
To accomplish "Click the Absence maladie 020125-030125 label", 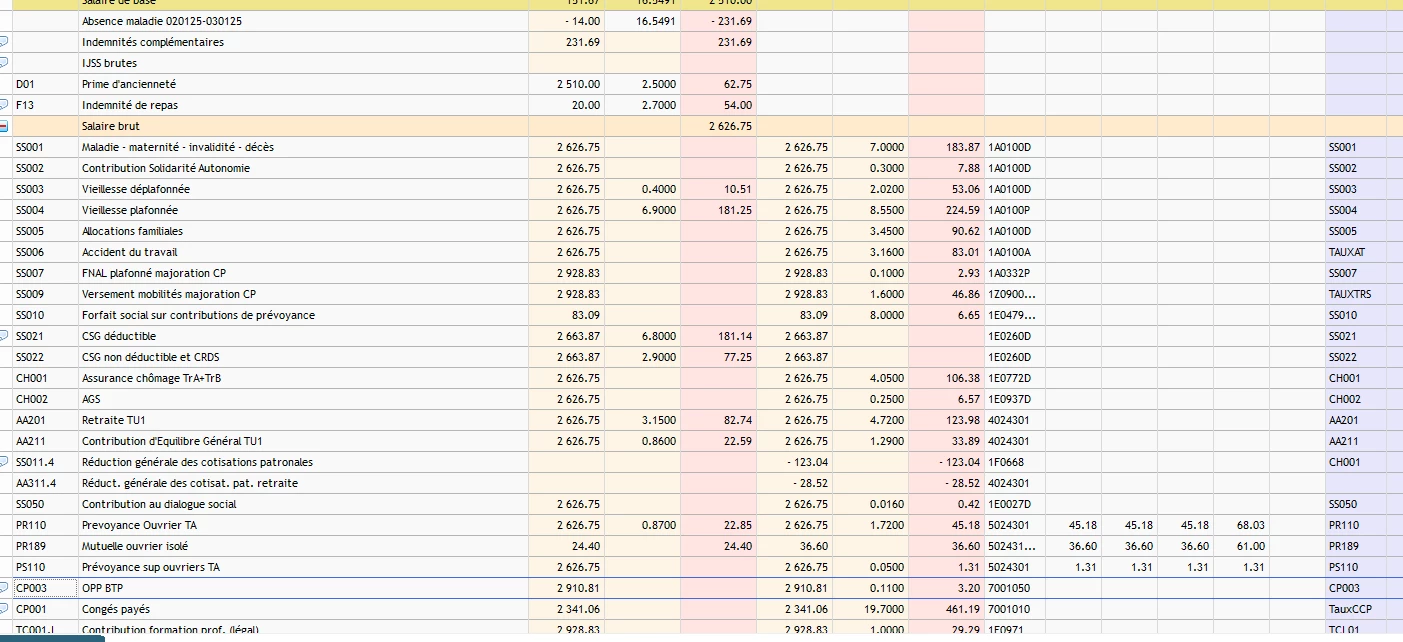I will pyautogui.click(x=162, y=21).
